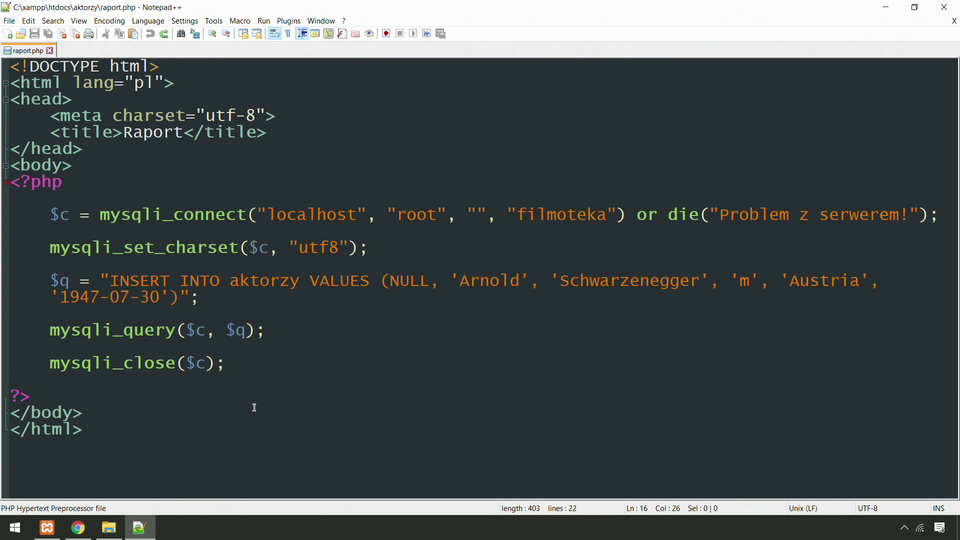
Task: Click the Zoom In toolbar icon
Action: tap(212, 34)
